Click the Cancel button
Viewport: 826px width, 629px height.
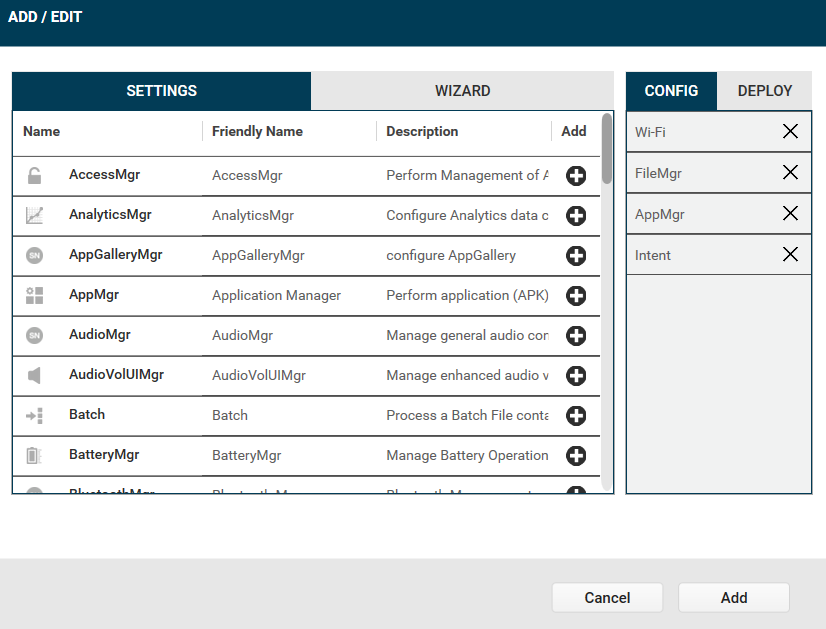click(607, 597)
